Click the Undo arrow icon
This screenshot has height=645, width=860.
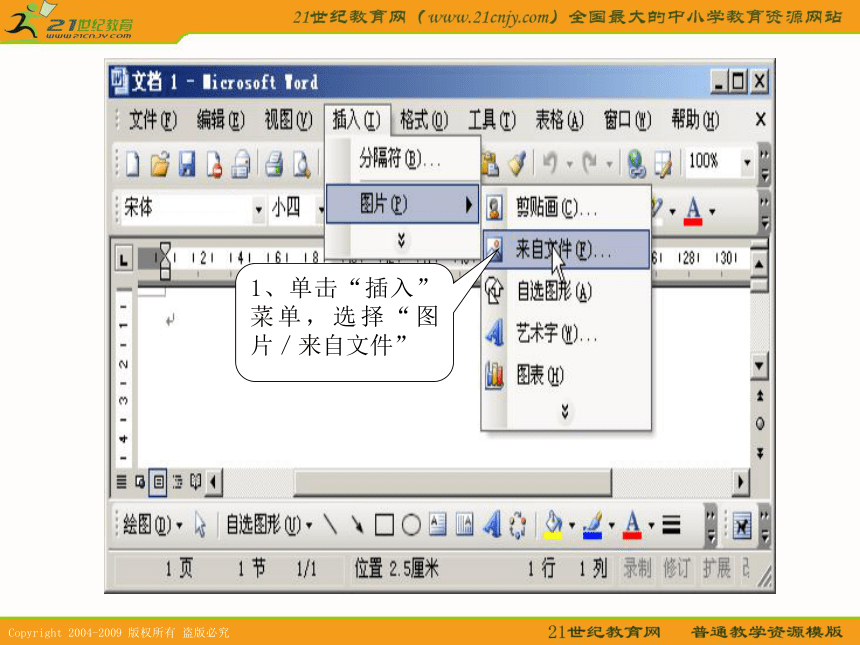tap(550, 163)
